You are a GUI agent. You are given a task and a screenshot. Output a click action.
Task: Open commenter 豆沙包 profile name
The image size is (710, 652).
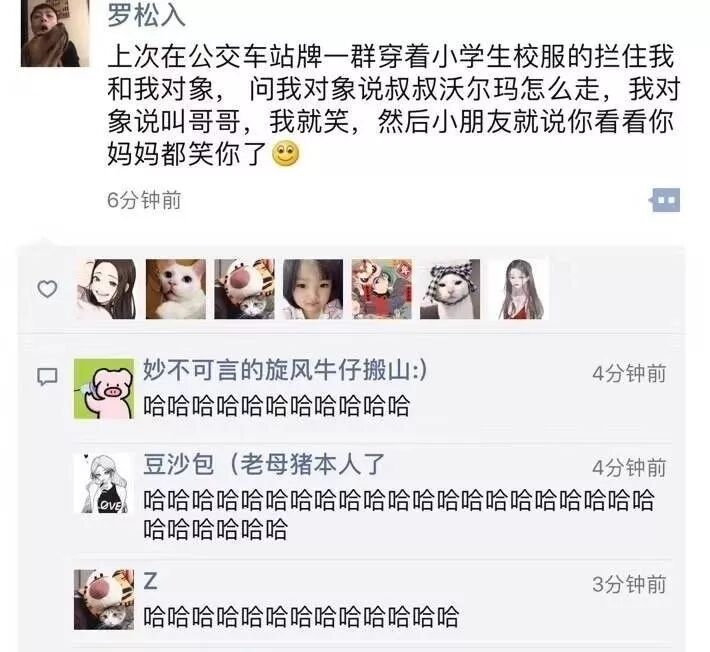pyautogui.click(x=264, y=464)
